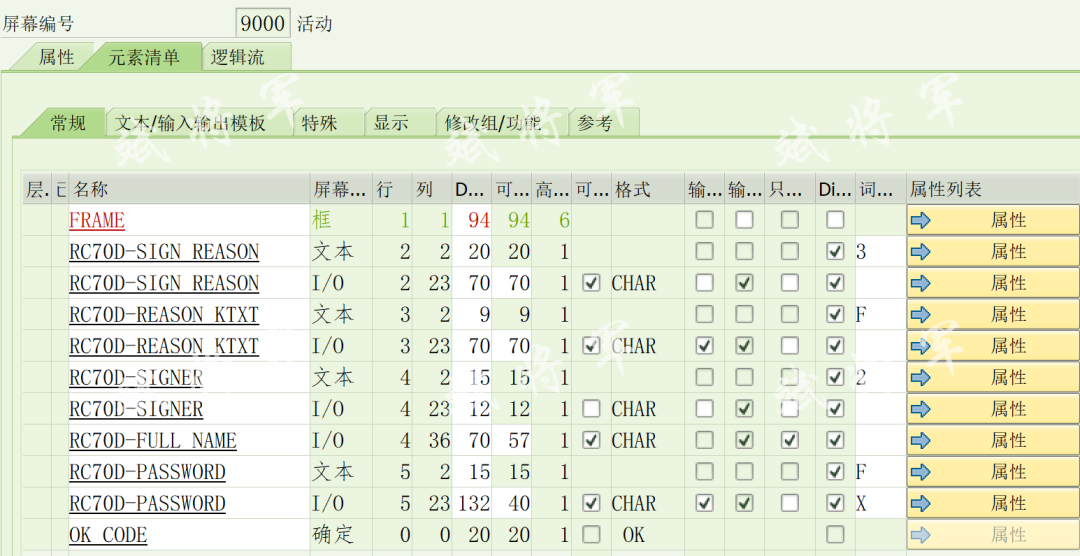
Task: Open RC70D-SIGNER in the 文本 row
Action: (x=136, y=378)
